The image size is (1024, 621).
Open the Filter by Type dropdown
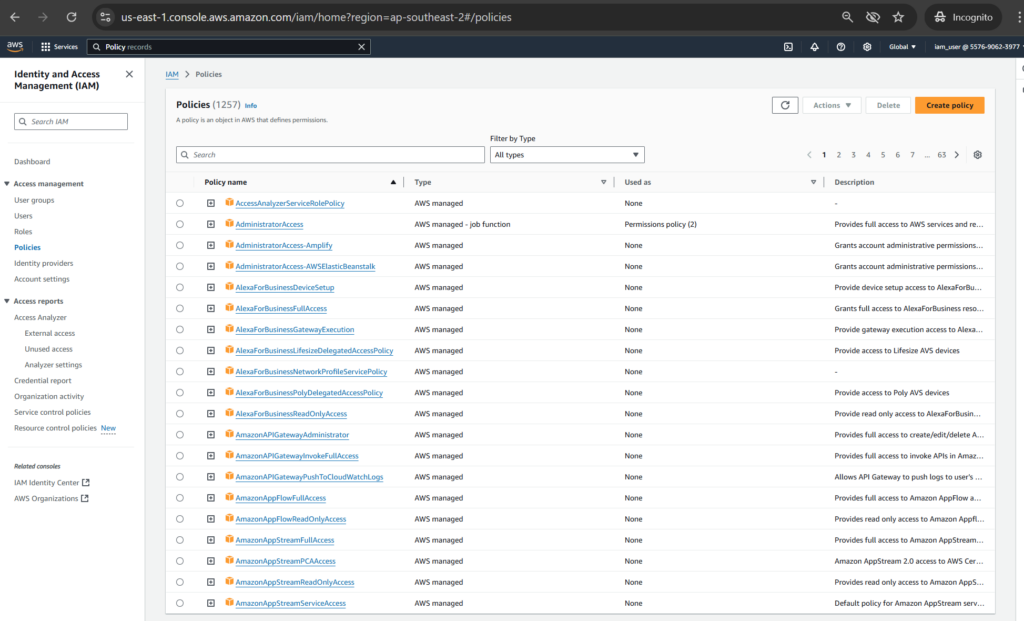(x=566, y=155)
